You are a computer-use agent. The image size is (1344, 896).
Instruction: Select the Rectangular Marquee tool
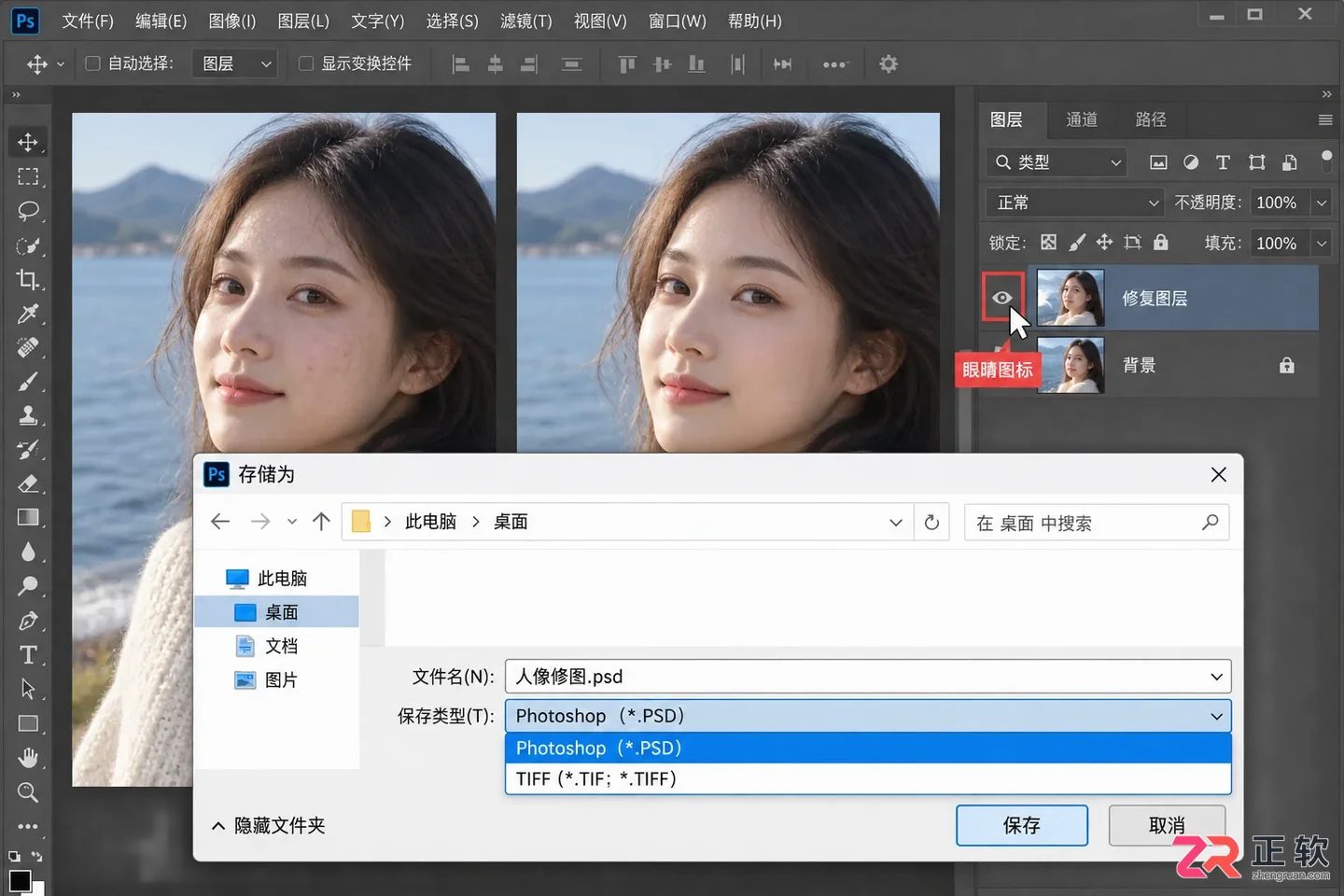tap(28, 176)
